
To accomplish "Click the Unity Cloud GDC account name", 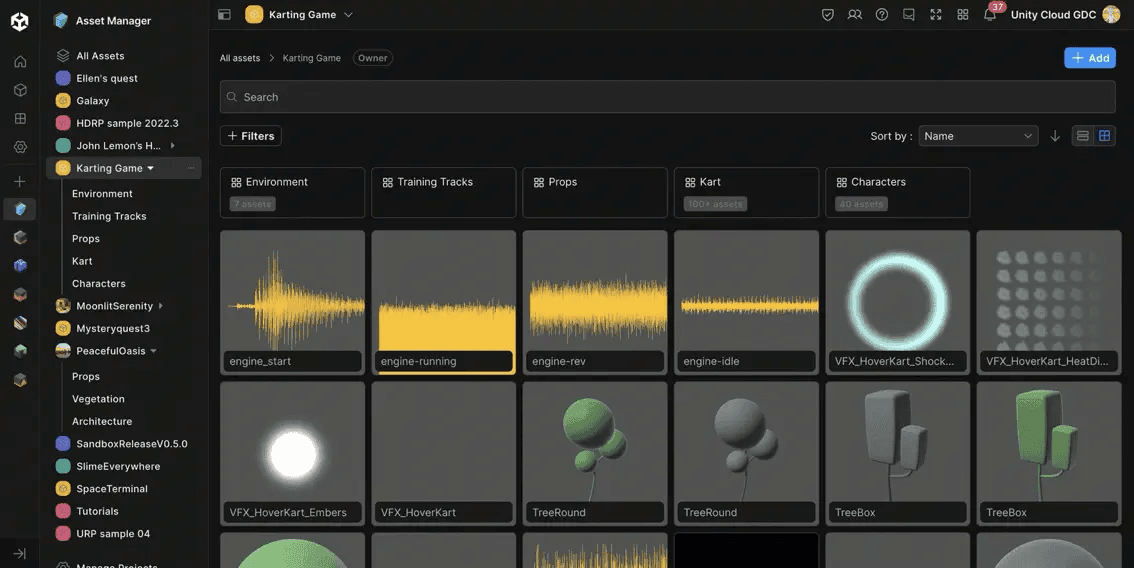I will (x=1053, y=14).
